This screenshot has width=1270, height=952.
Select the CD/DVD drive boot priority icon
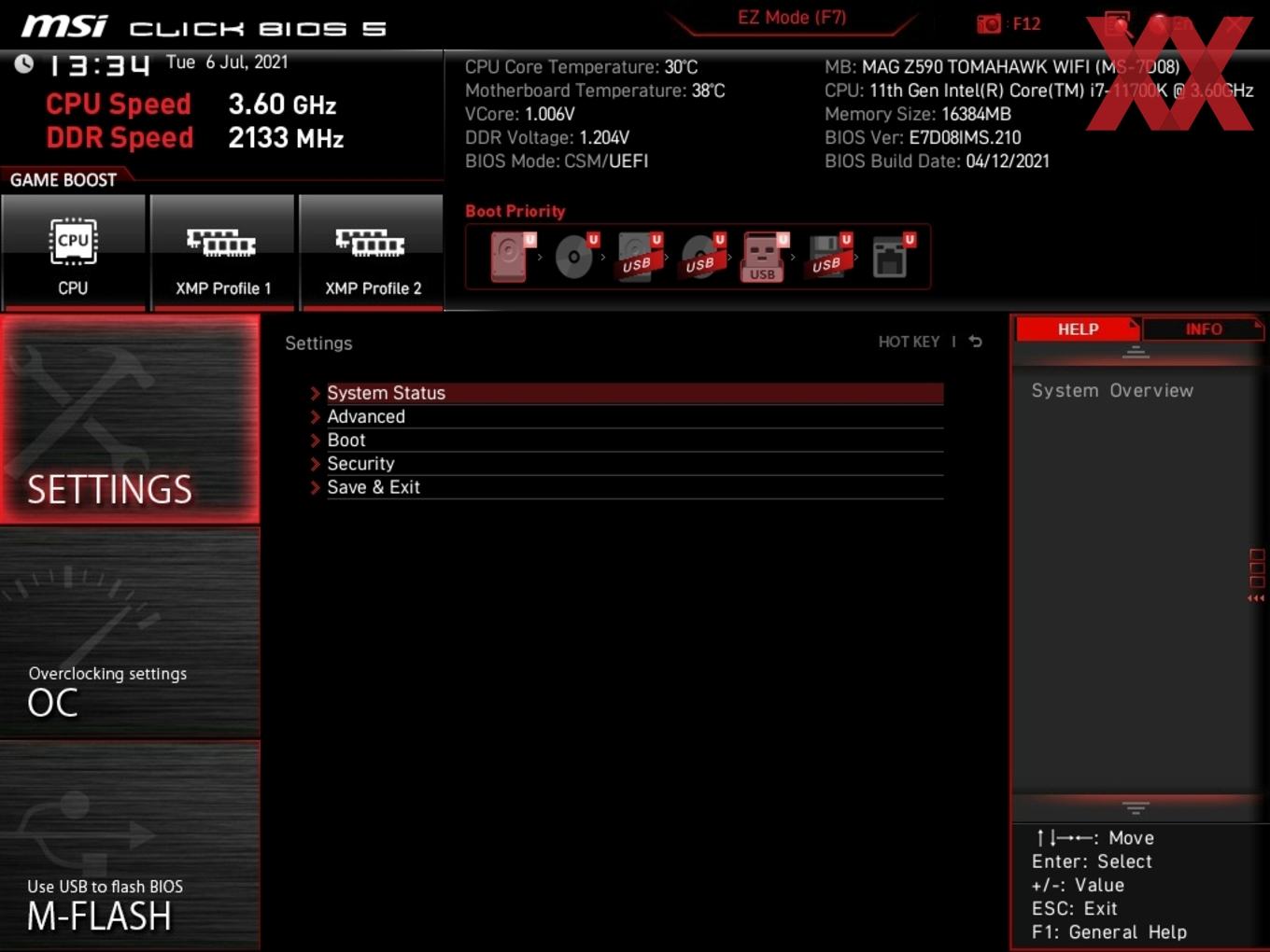point(576,257)
